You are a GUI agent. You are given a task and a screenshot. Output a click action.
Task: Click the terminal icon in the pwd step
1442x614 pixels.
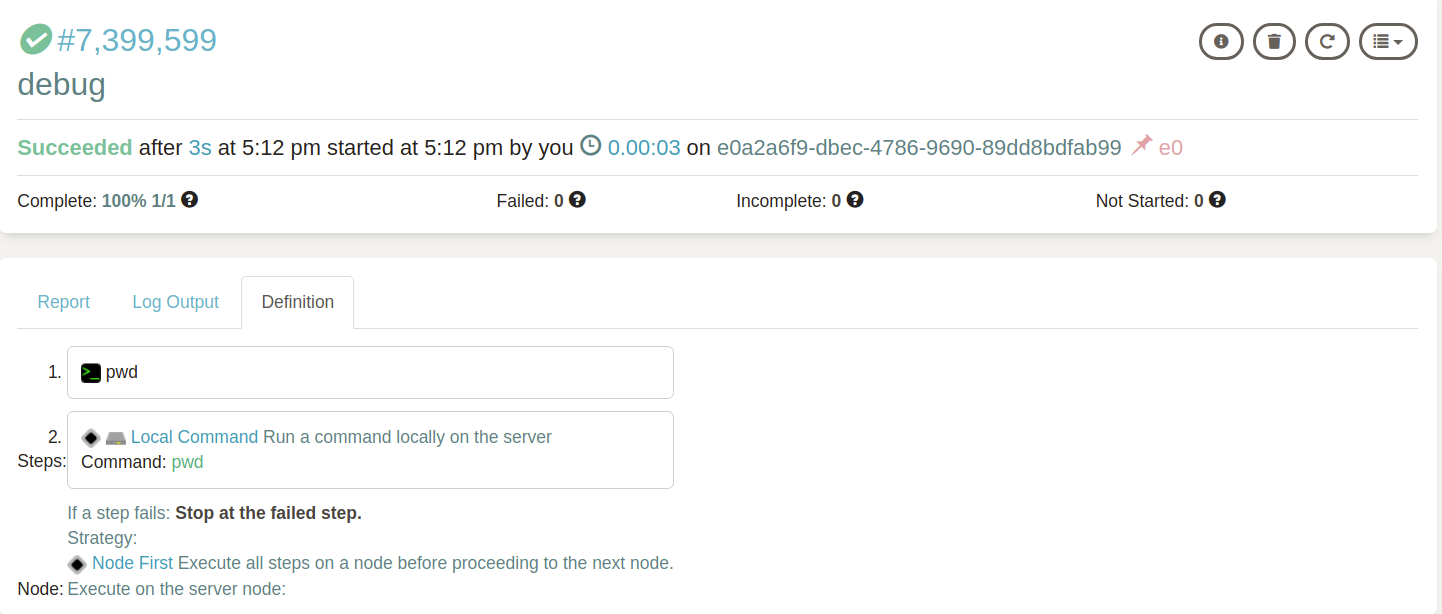click(x=91, y=372)
